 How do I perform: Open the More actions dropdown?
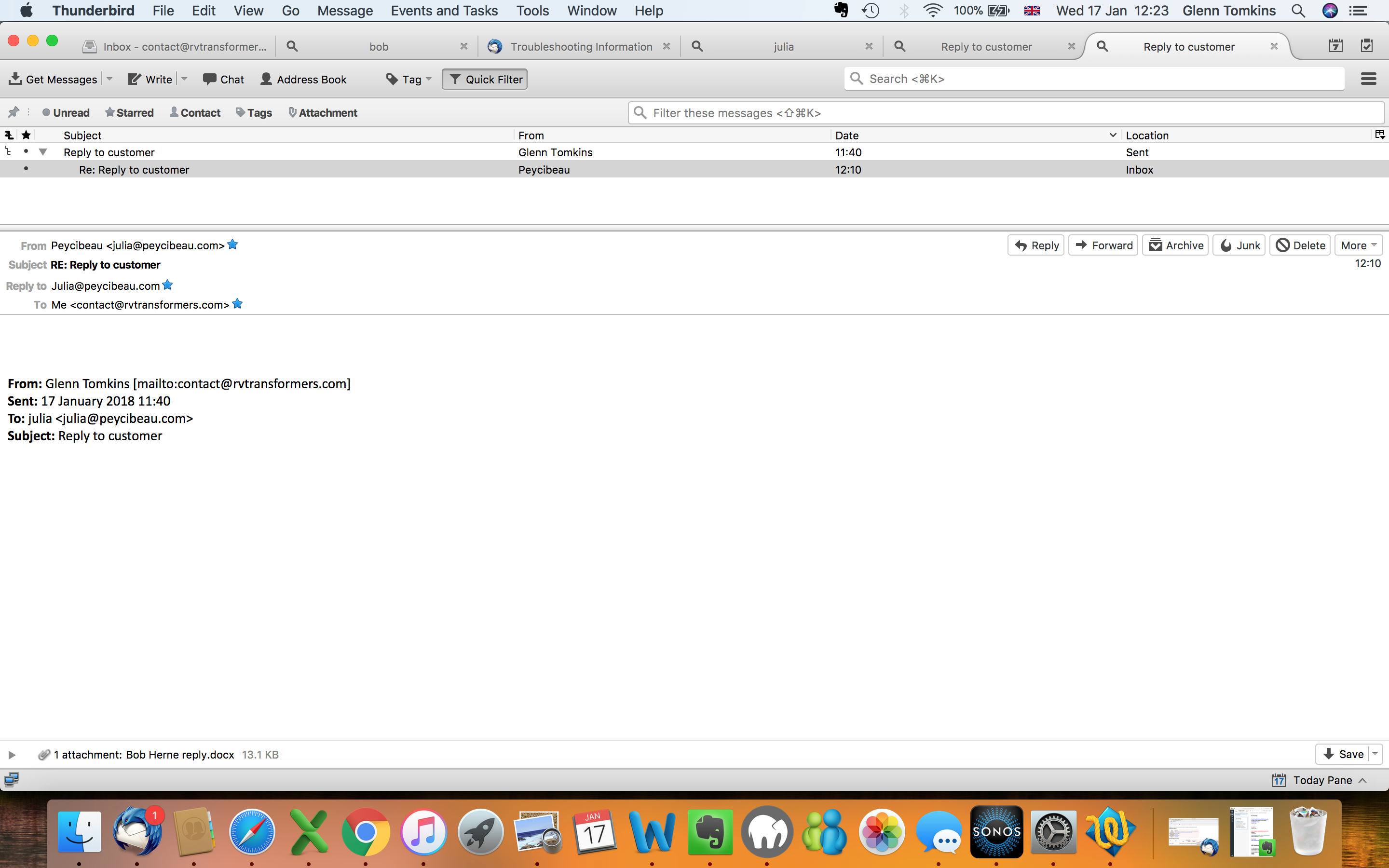pos(1358,245)
